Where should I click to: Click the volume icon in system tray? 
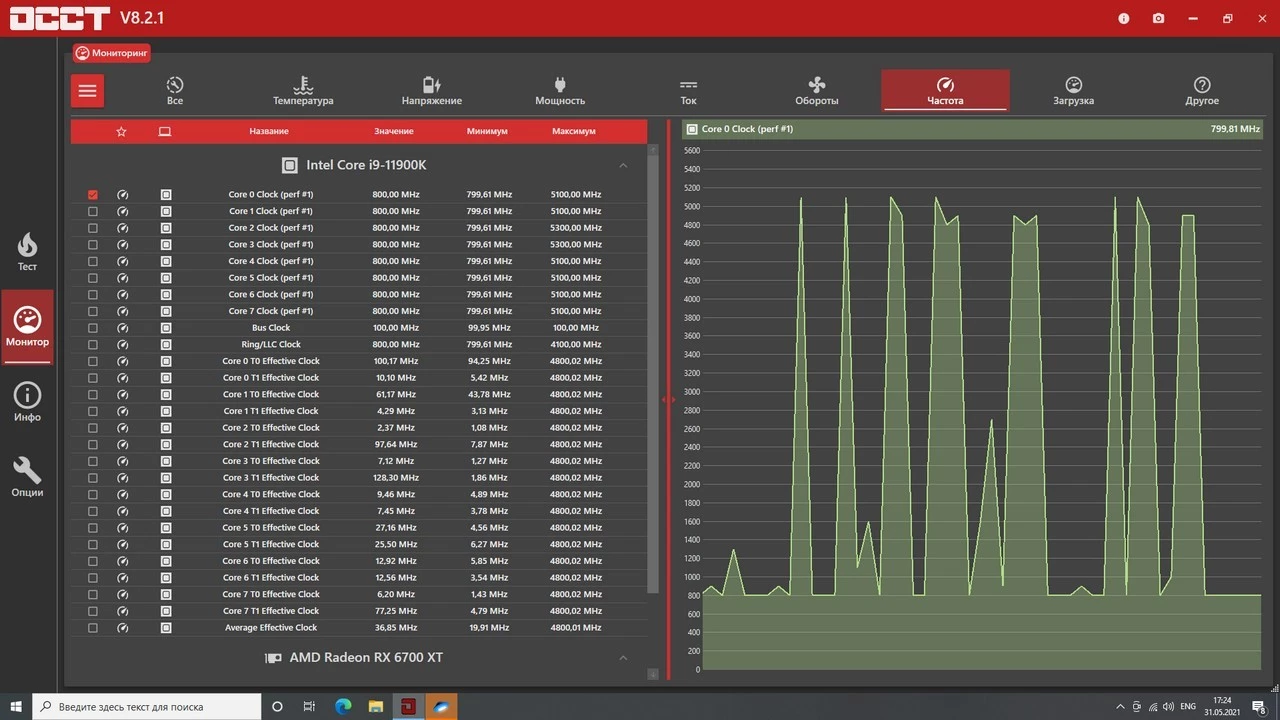click(x=1170, y=706)
